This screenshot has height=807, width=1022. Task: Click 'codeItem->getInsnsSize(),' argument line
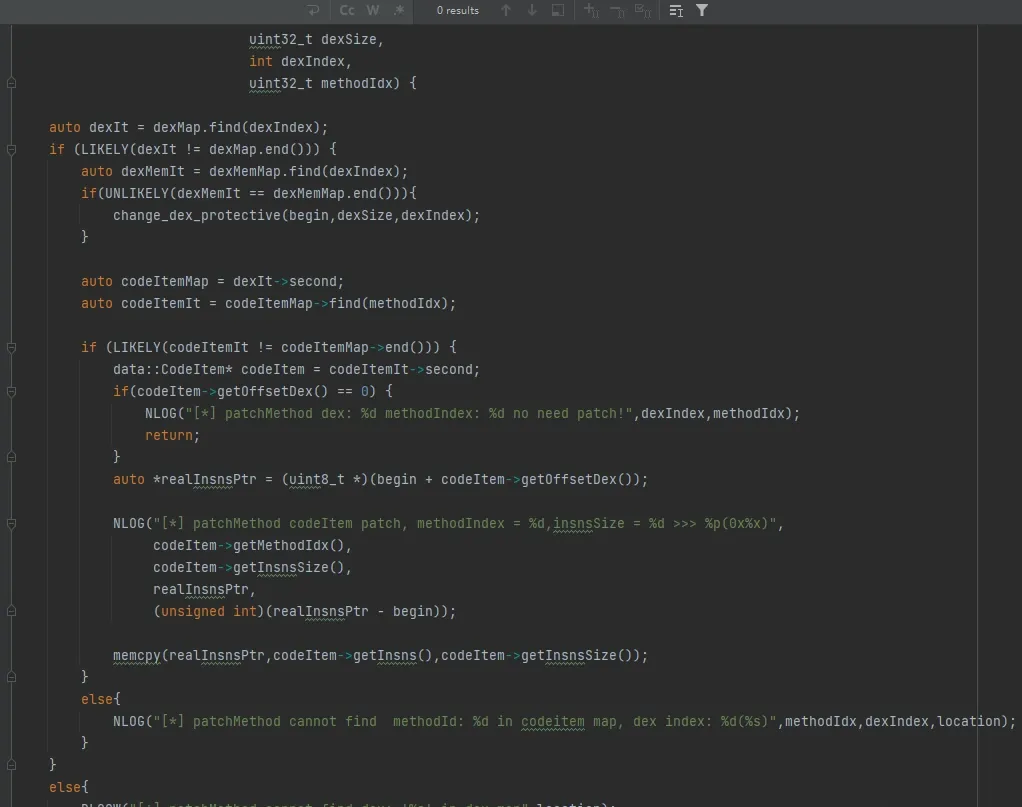(x=252, y=568)
